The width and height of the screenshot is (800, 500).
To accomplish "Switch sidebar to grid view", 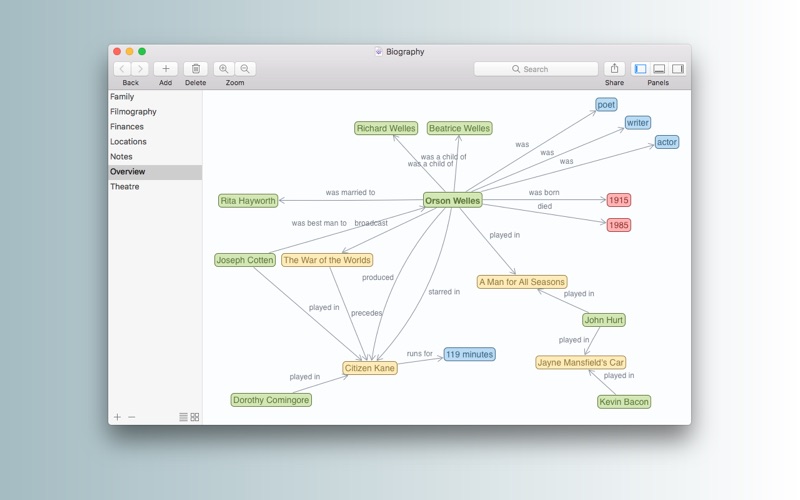I will pyautogui.click(x=194, y=417).
